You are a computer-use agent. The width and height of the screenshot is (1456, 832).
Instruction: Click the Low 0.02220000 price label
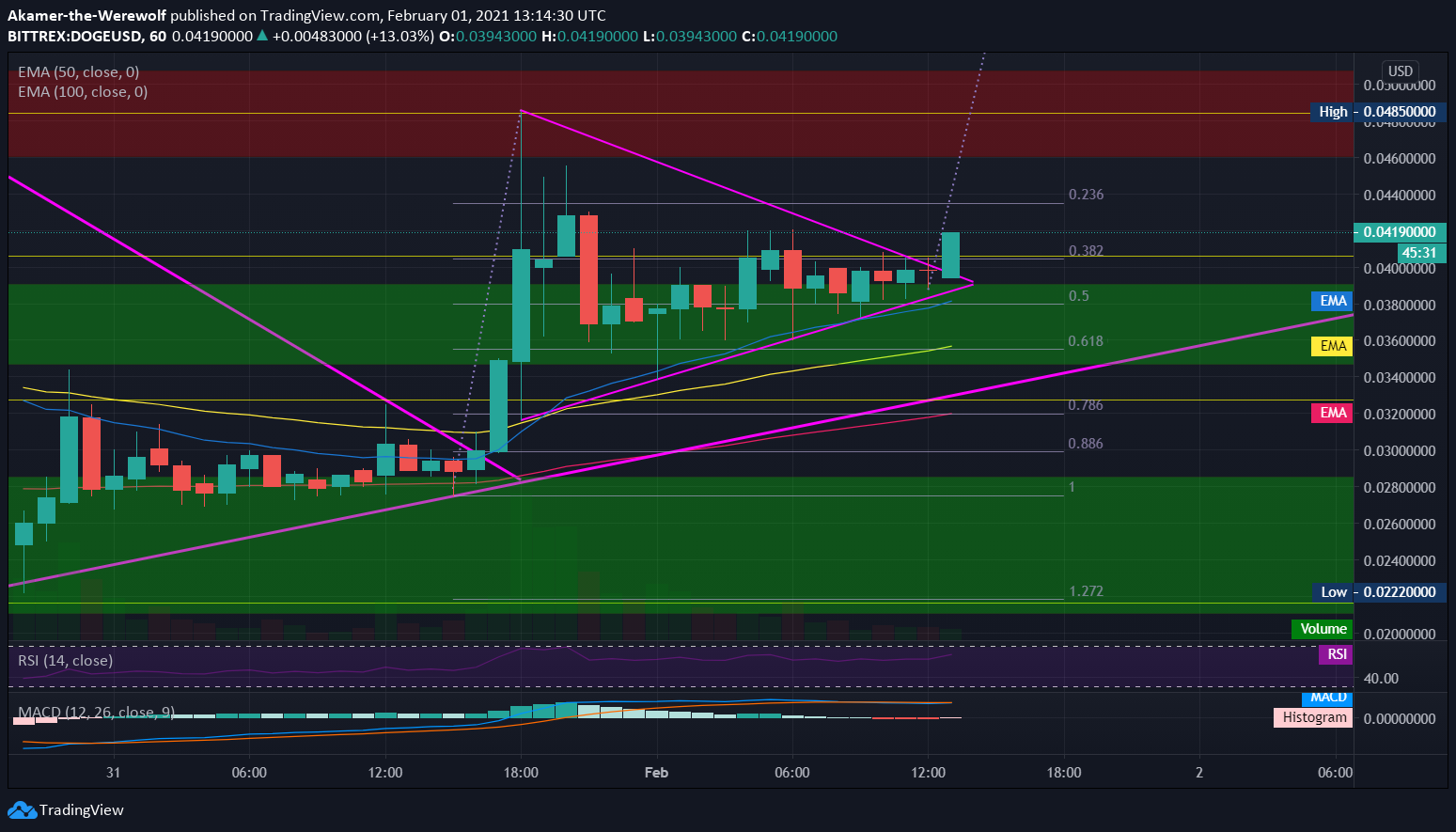click(x=1377, y=592)
